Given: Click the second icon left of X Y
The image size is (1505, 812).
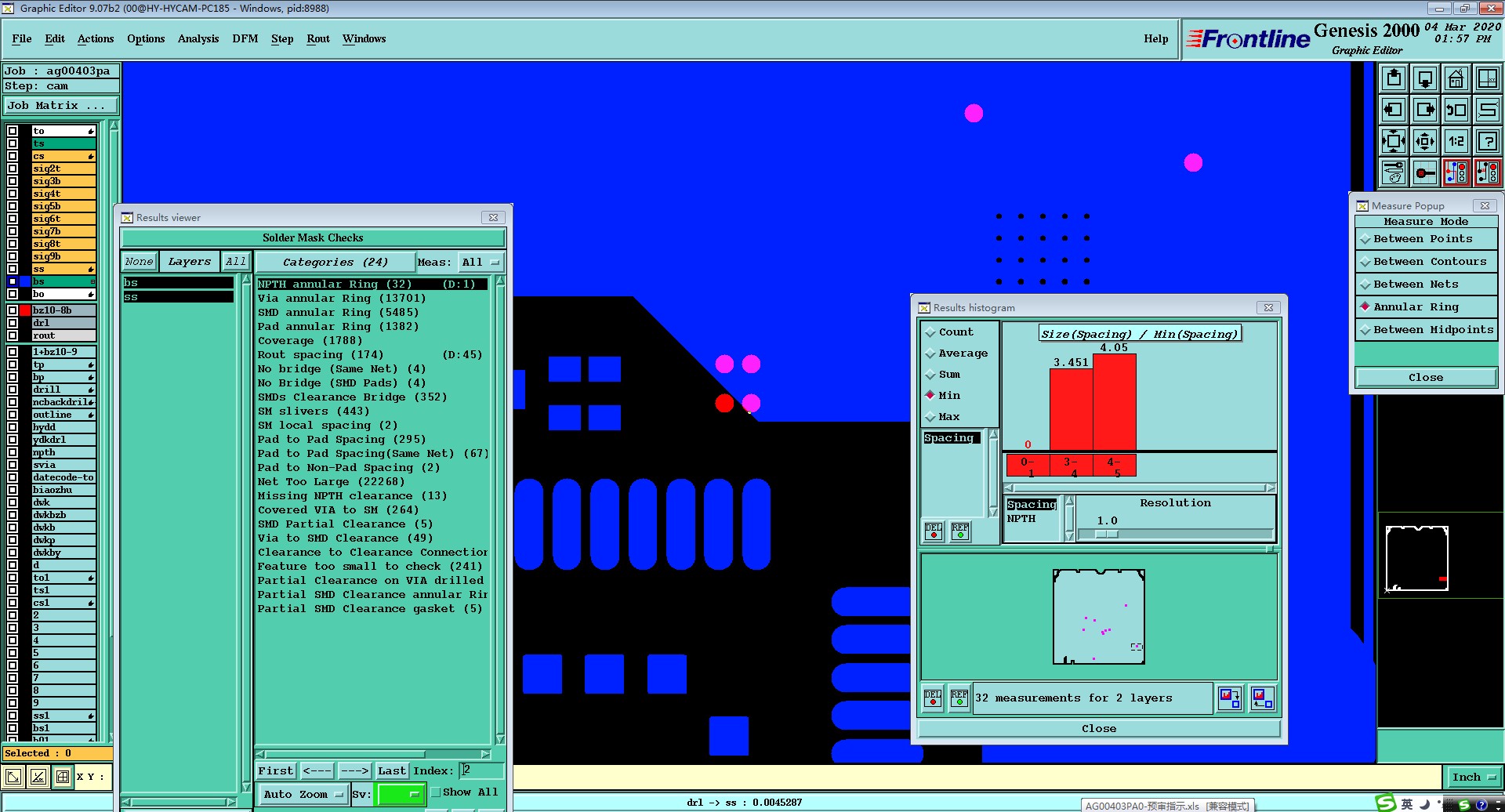Looking at the screenshot, I should click(x=38, y=777).
